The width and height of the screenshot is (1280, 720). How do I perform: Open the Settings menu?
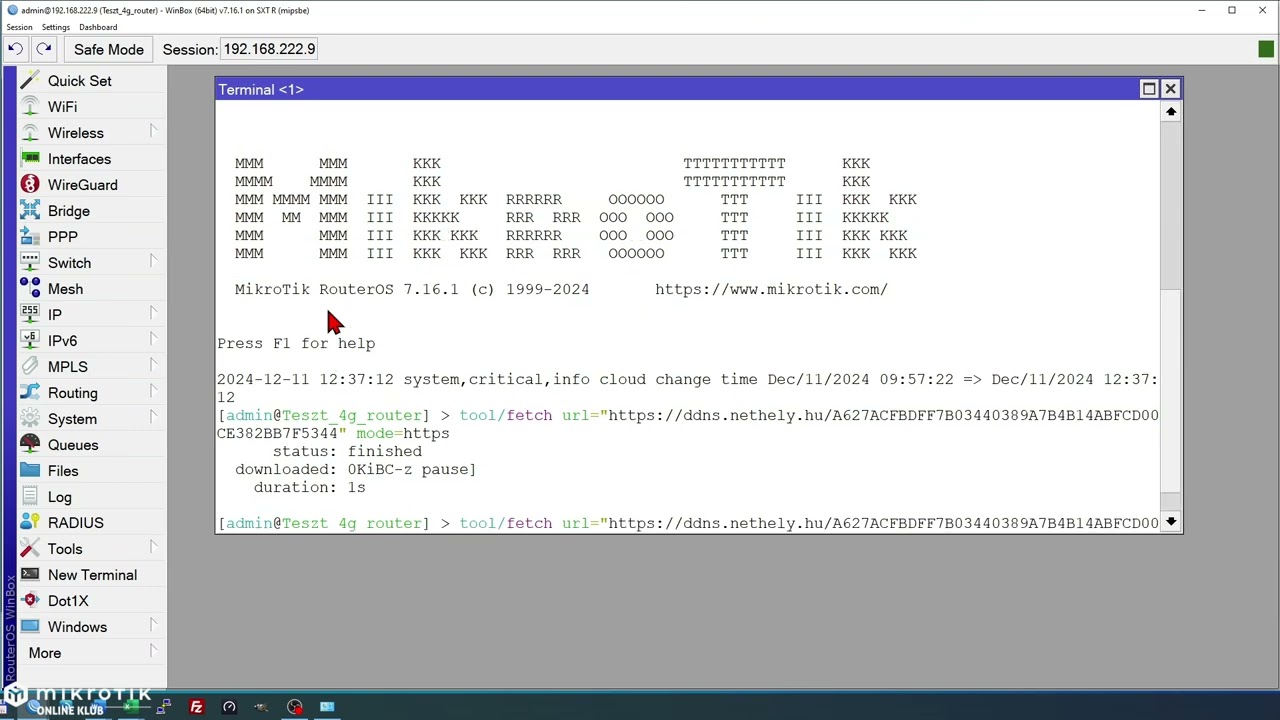pyautogui.click(x=56, y=27)
